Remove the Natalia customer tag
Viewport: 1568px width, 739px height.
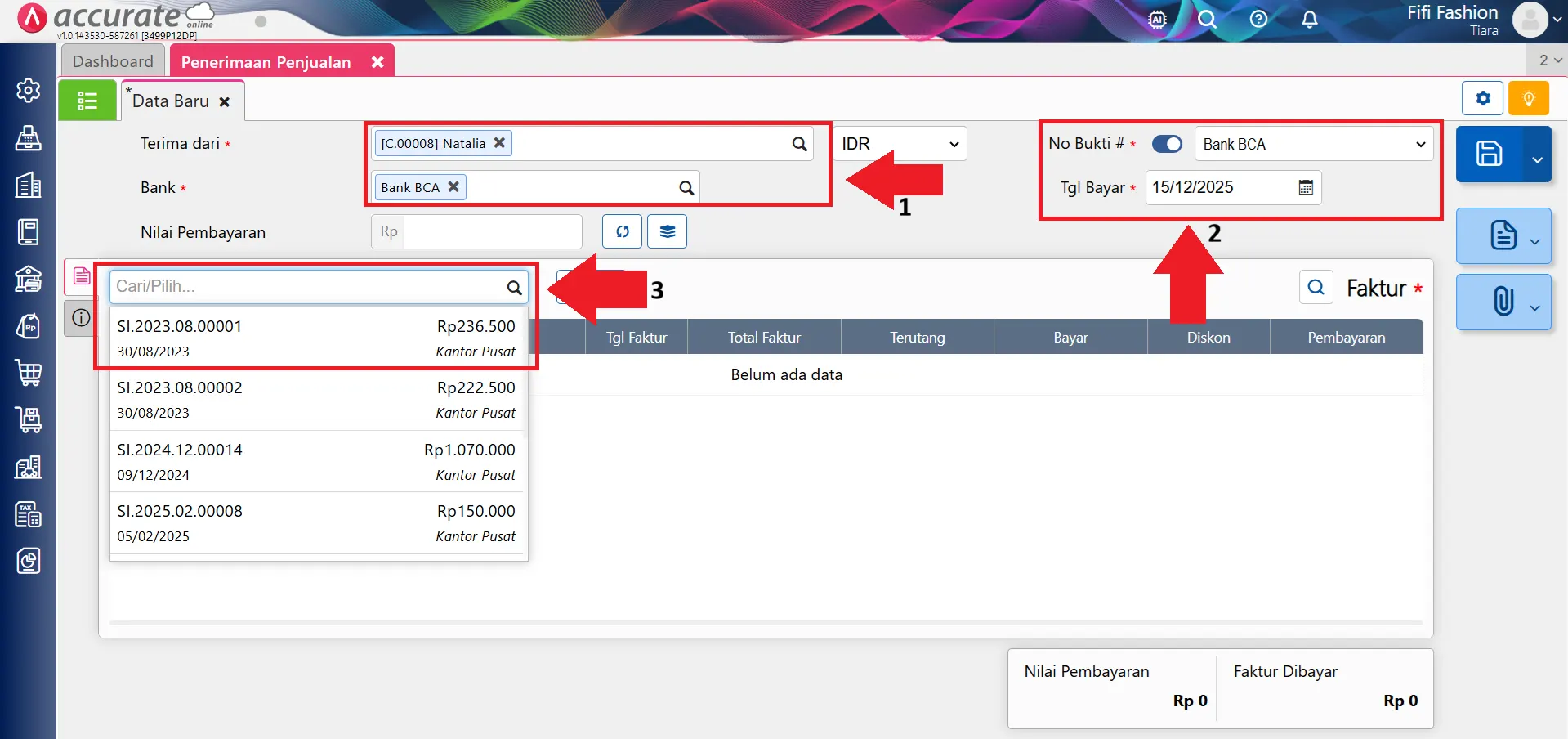click(x=499, y=142)
